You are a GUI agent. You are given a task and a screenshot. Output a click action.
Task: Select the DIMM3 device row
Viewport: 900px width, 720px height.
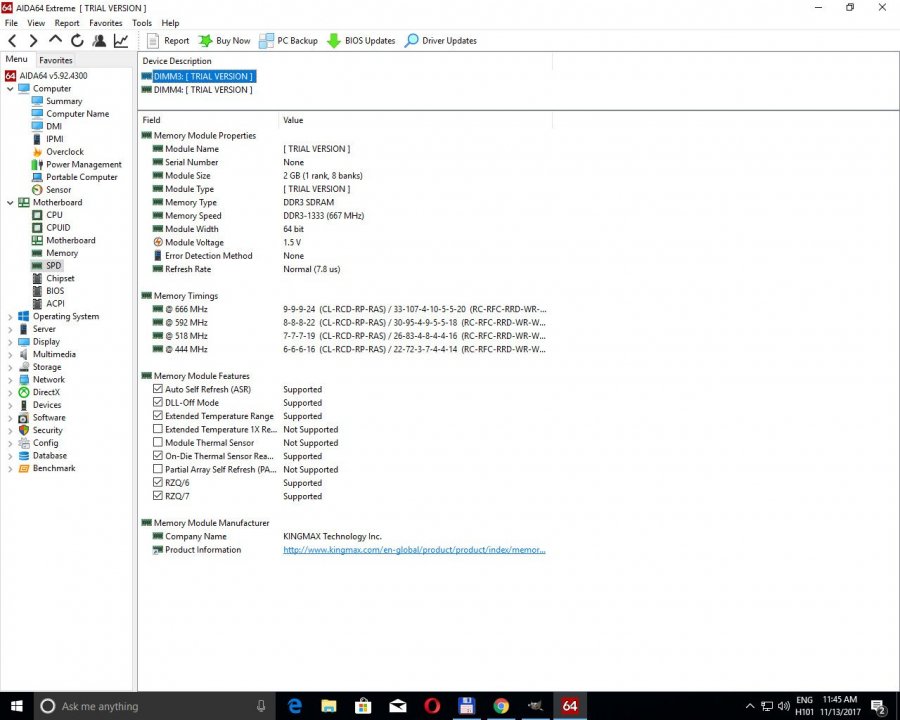click(198, 76)
